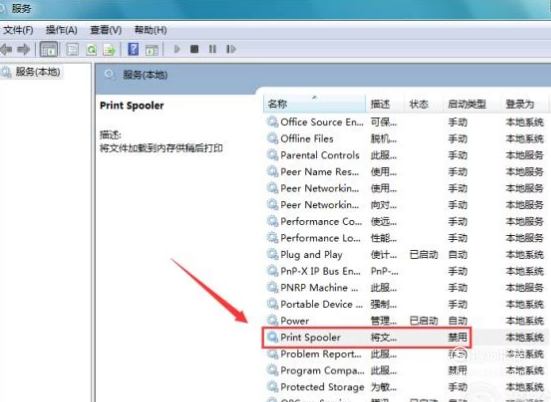The image size is (551, 402).
Task: Click the gear icon beside Power
Action: pos(272,320)
